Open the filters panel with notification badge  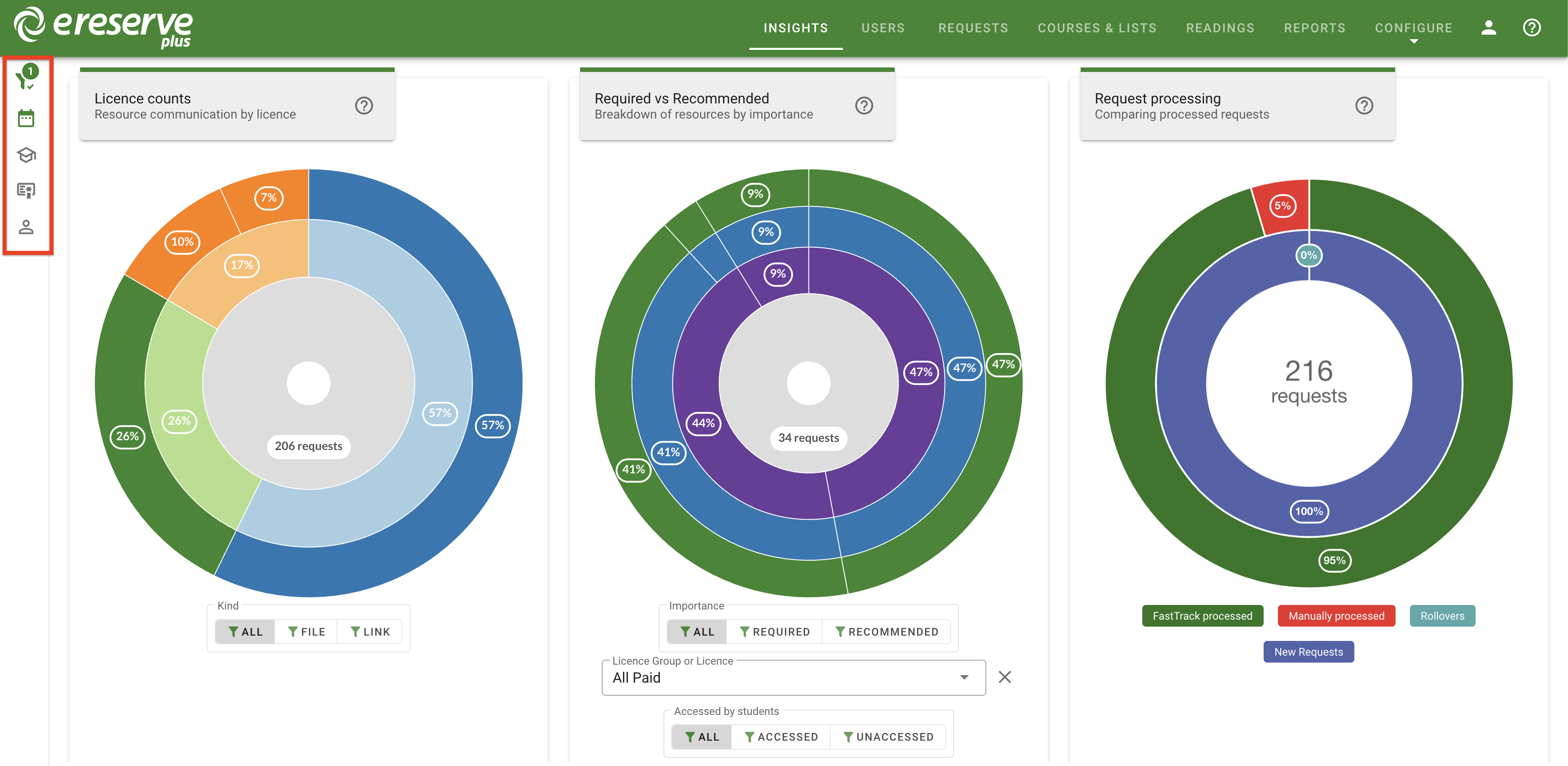point(26,79)
